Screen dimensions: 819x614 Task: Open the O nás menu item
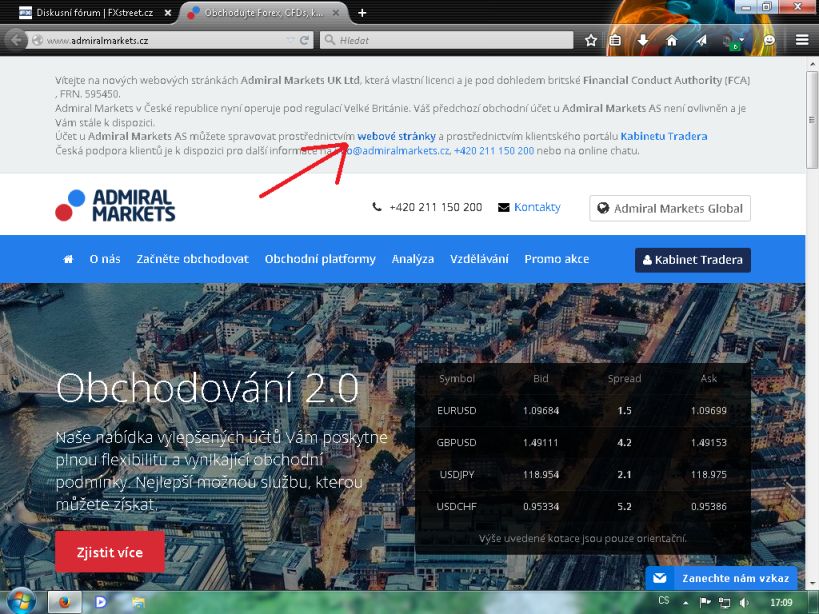(105, 259)
